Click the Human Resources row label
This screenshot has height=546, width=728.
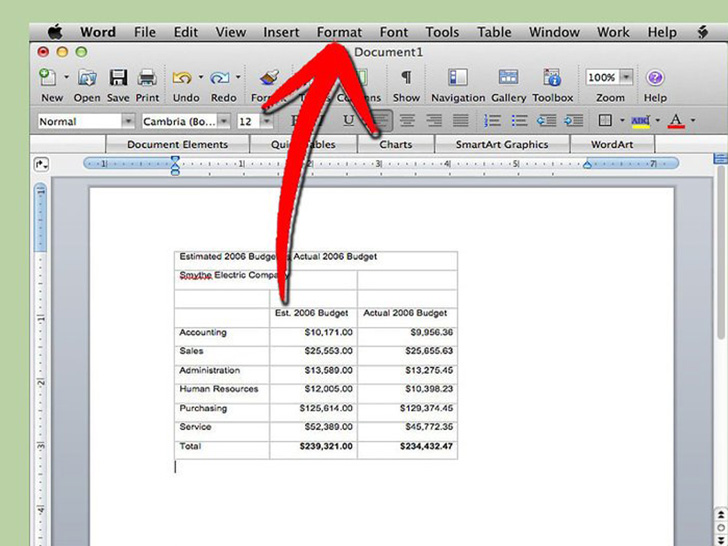tap(219, 389)
